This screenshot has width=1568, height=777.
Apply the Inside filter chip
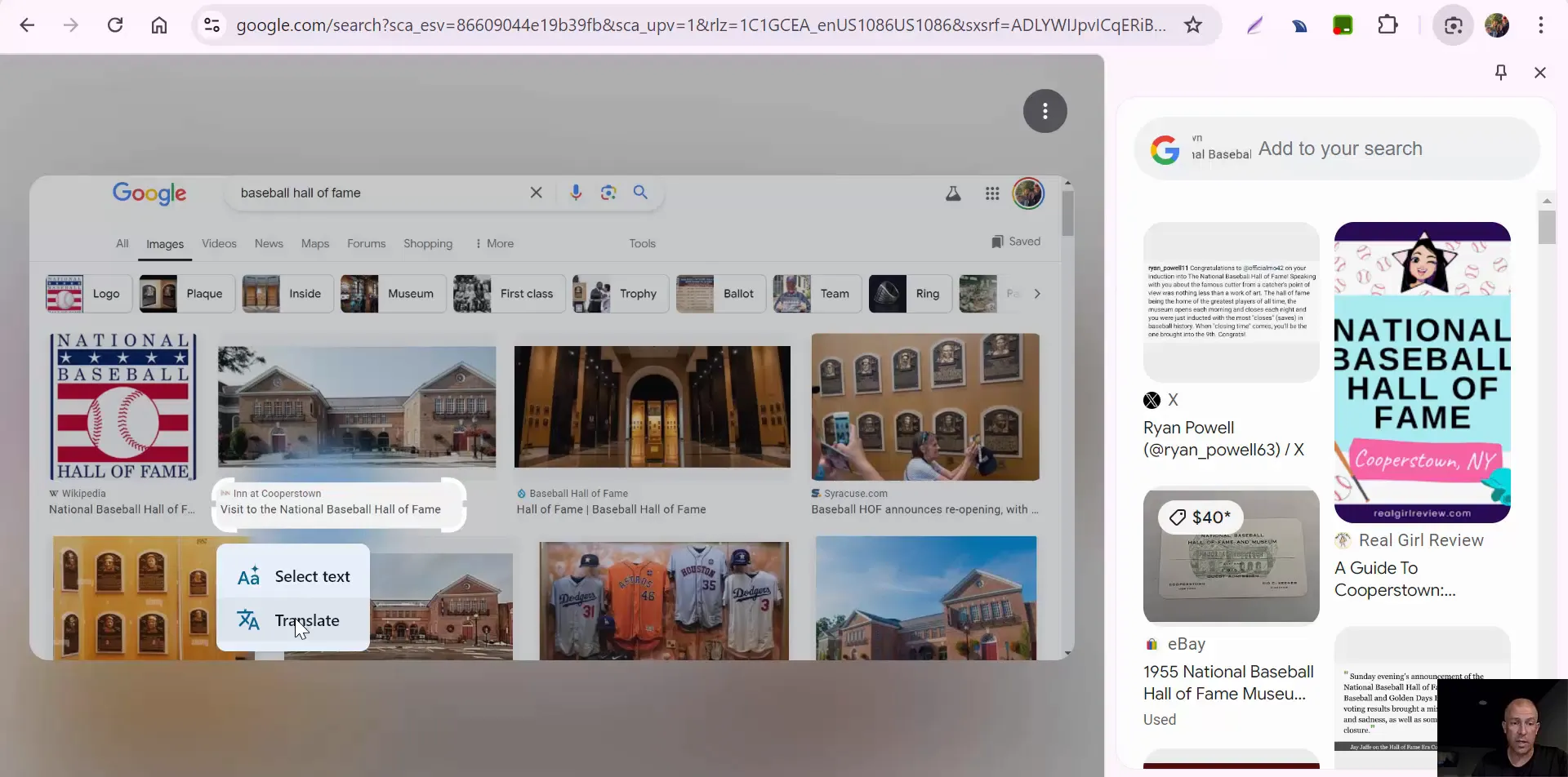tap(287, 294)
